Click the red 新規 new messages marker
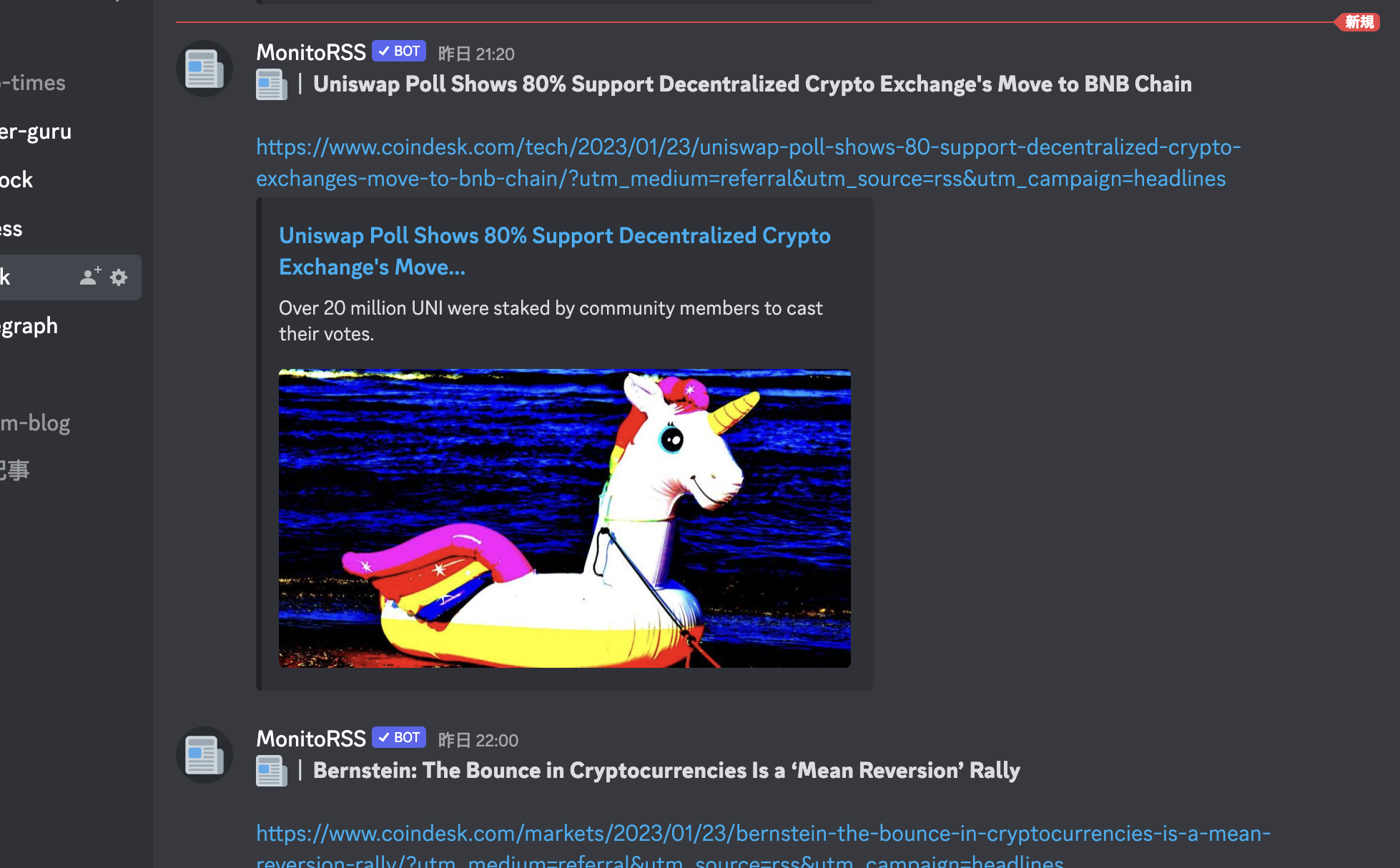The width and height of the screenshot is (1400, 868). pyautogui.click(x=1359, y=22)
